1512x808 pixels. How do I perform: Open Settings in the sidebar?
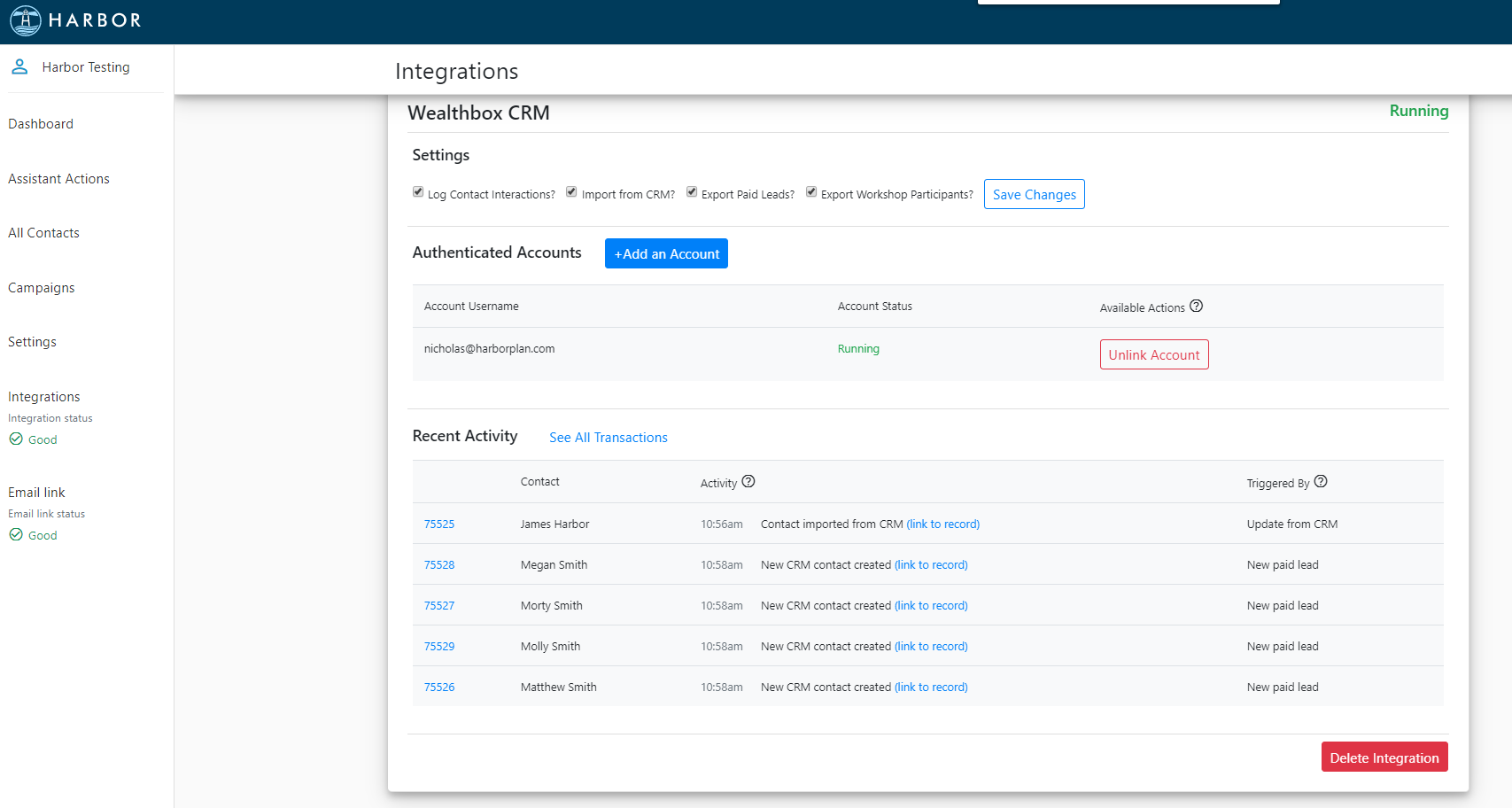32,342
